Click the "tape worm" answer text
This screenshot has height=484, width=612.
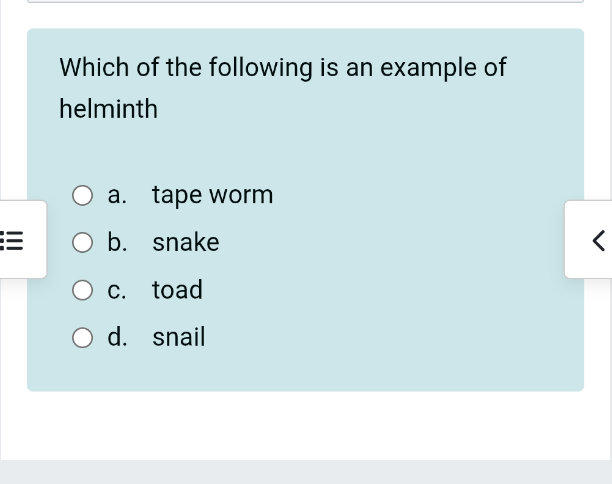click(x=212, y=195)
